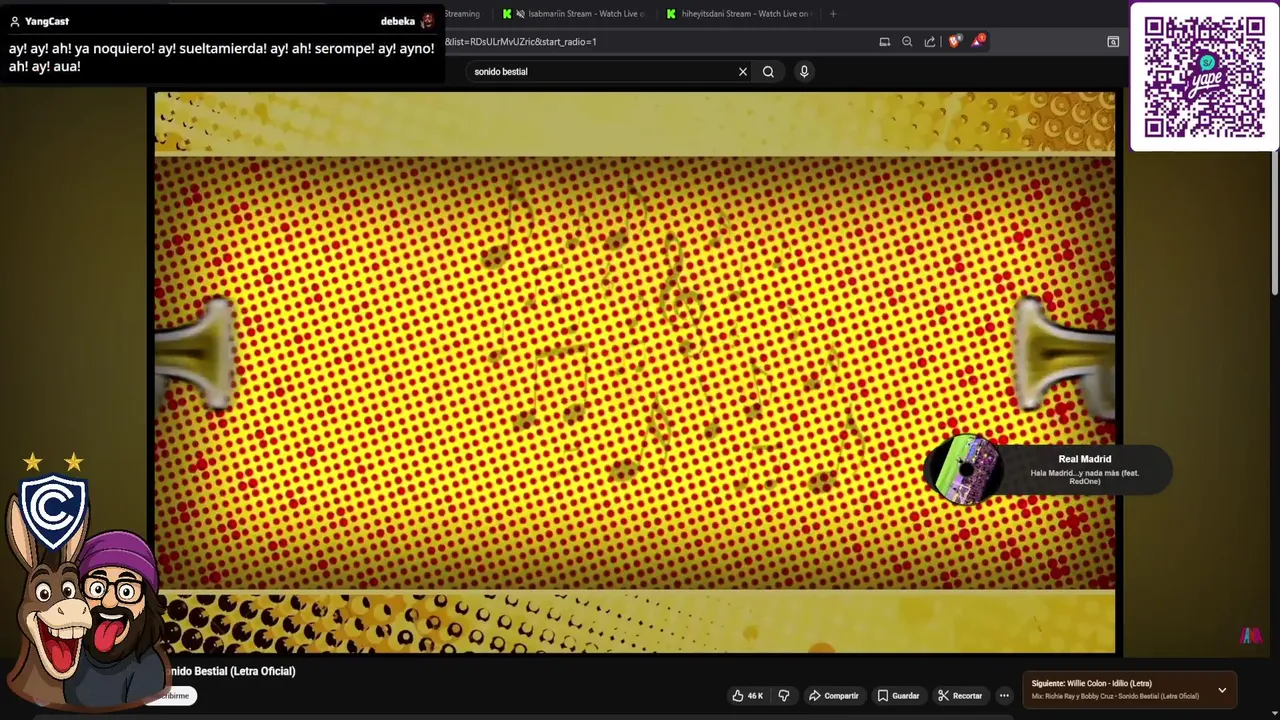Click 'Siguiente: Willie Colon - Idilio (Letra)' text

[x=1092, y=683]
